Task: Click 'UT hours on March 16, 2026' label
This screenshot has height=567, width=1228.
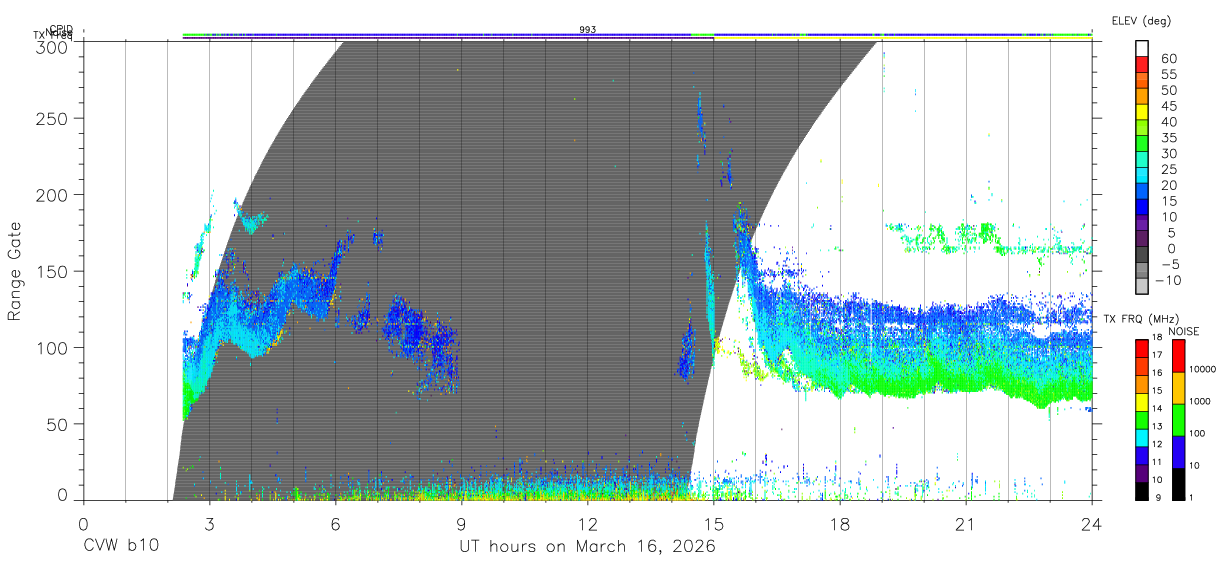Action: click(587, 547)
